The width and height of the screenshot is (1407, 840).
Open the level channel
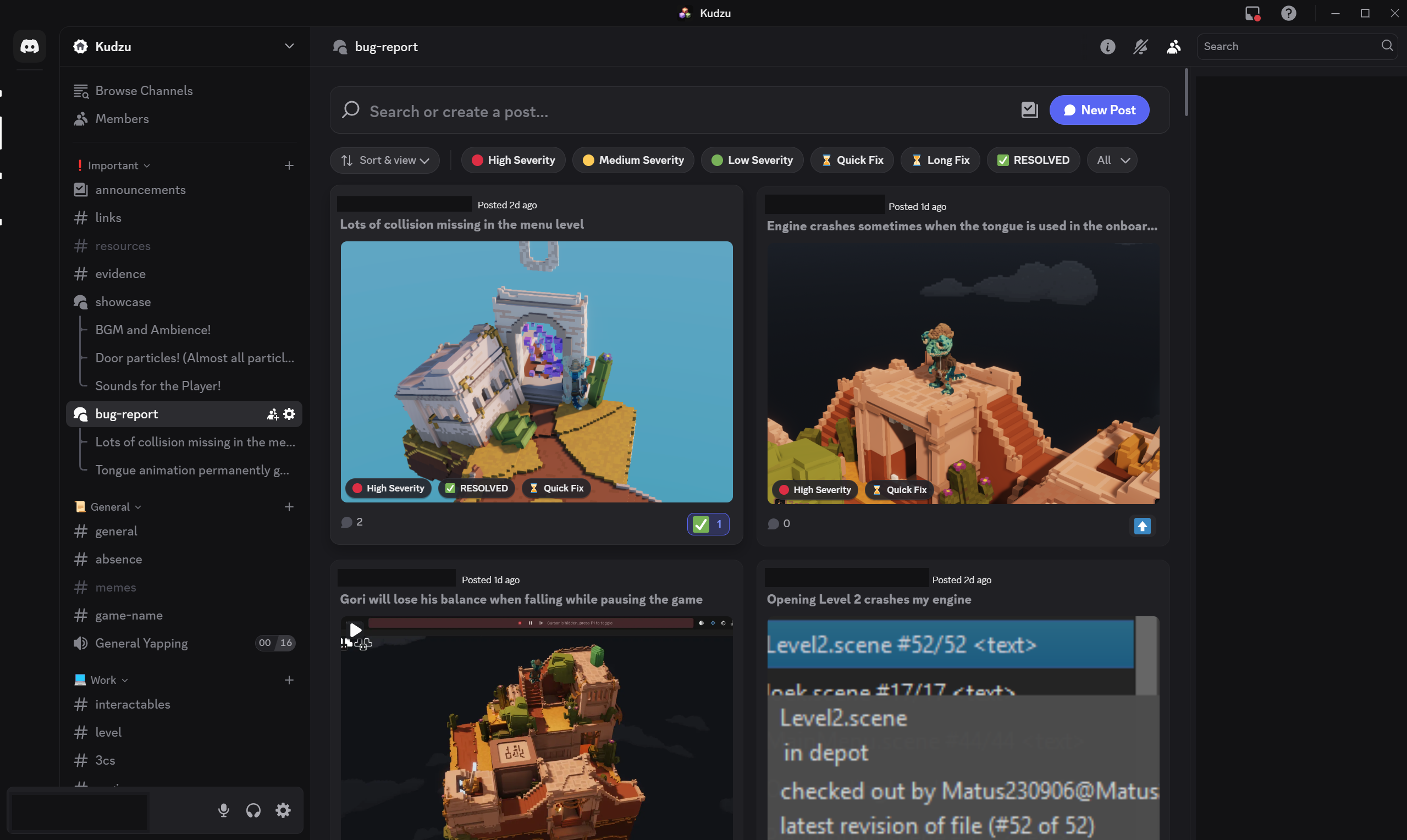click(x=184, y=732)
